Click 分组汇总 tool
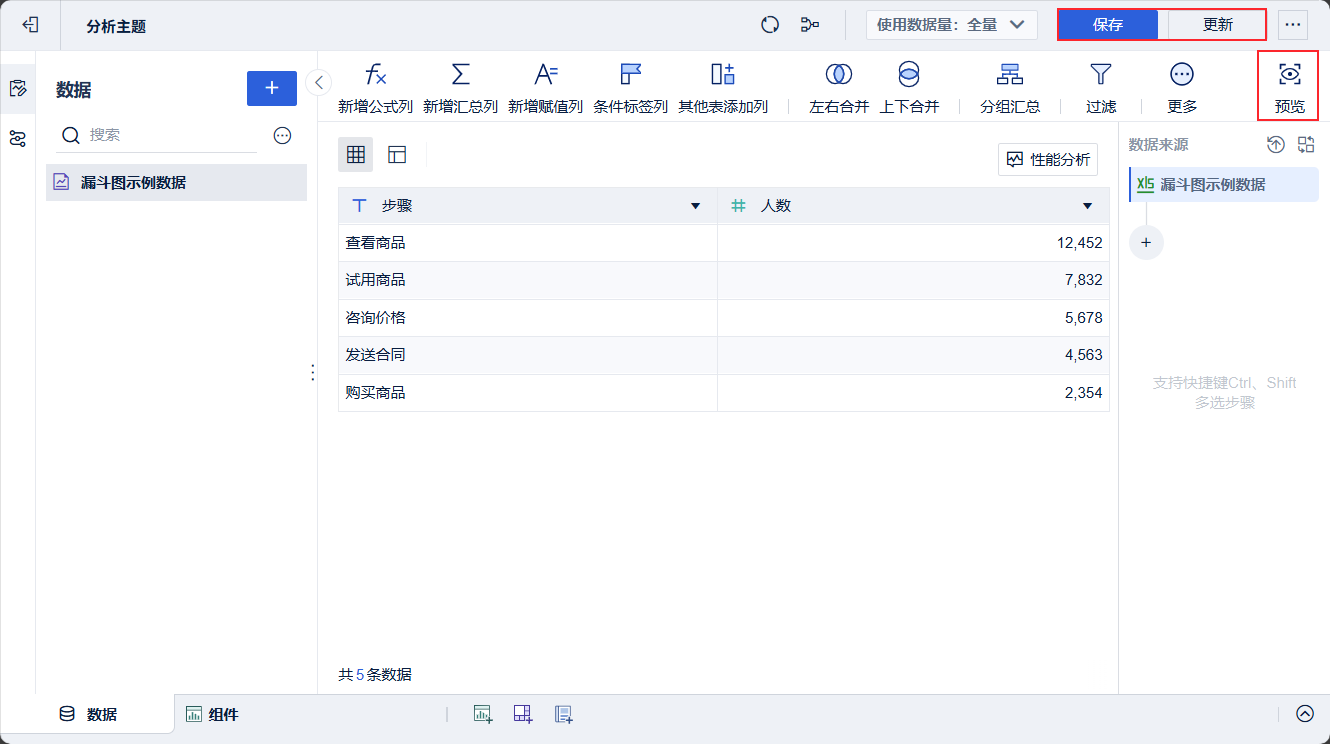The width and height of the screenshot is (1330, 744). click(1010, 88)
